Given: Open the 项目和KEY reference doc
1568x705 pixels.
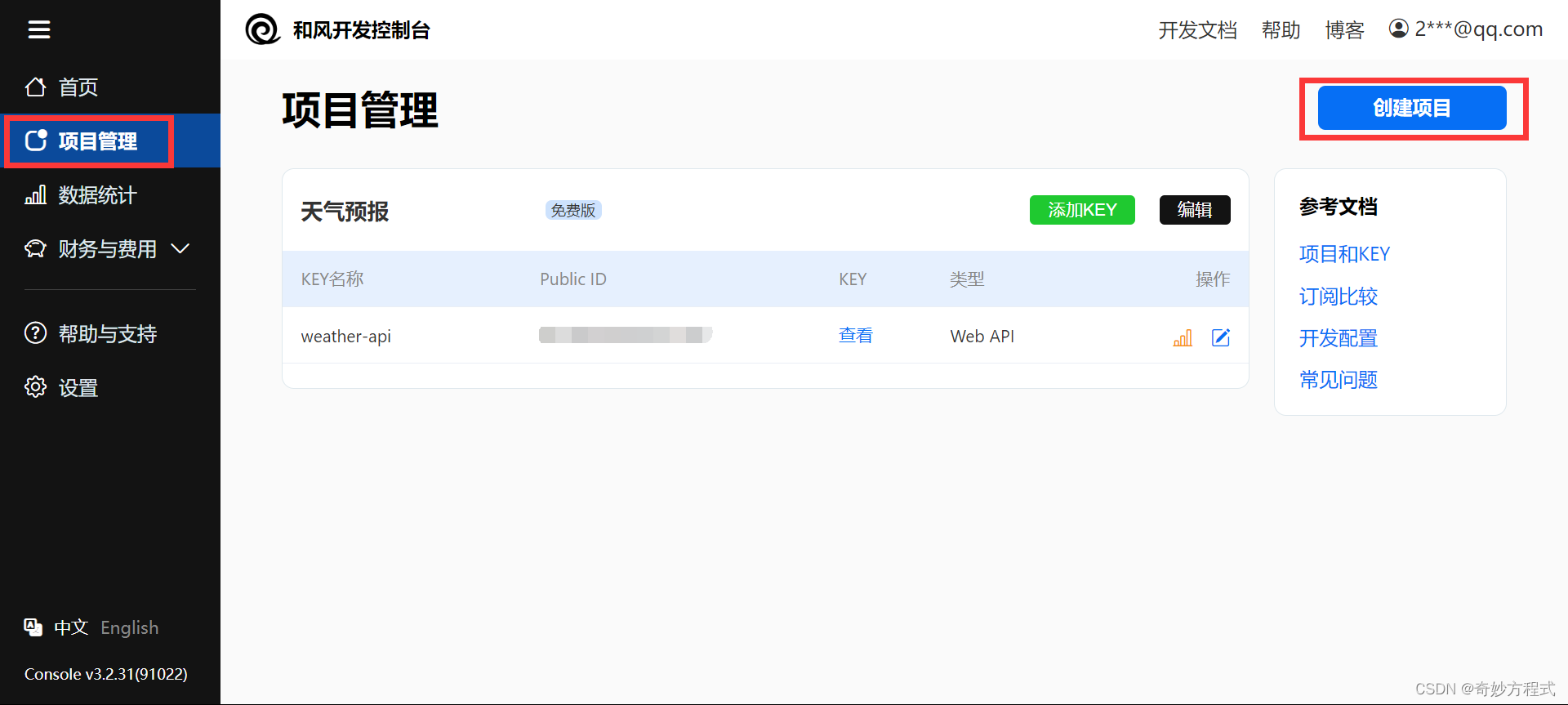Looking at the screenshot, I should point(1344,254).
